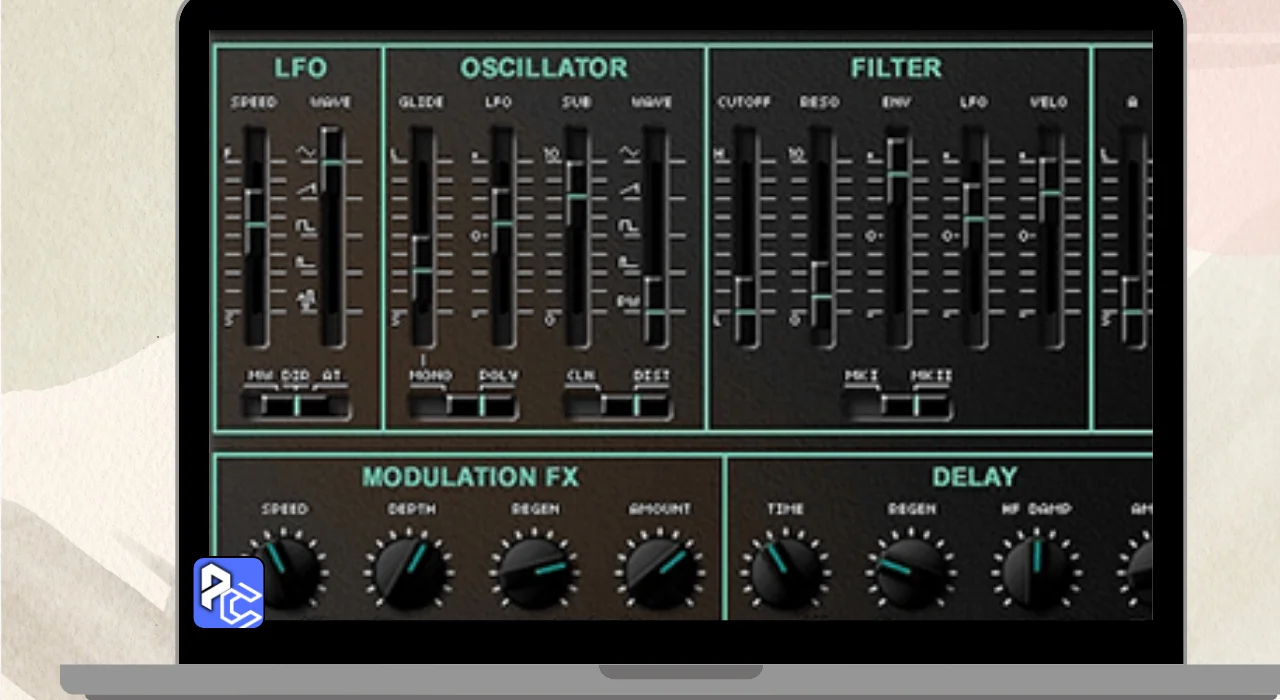Click the Oscillator Sub slider handle
1280x700 pixels.
coord(577,196)
